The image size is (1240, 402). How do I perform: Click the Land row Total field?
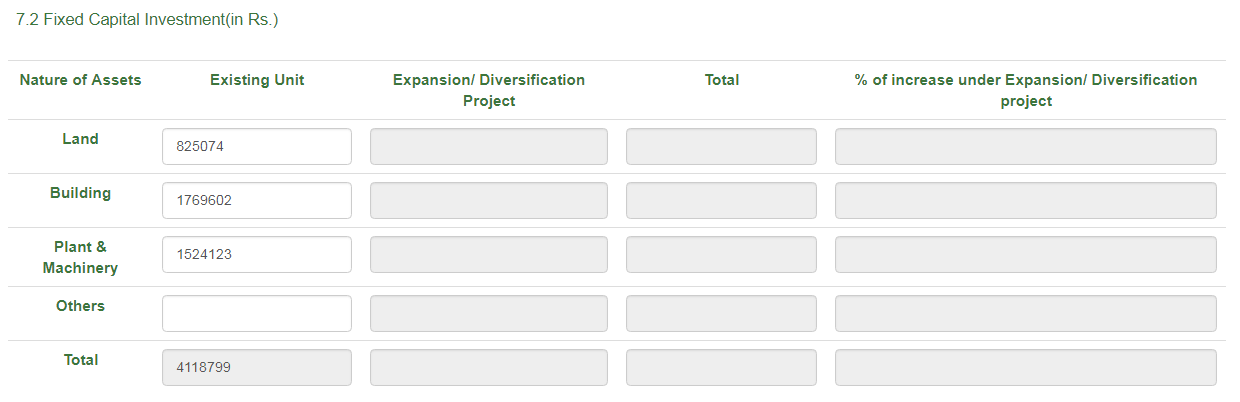[x=721, y=146]
